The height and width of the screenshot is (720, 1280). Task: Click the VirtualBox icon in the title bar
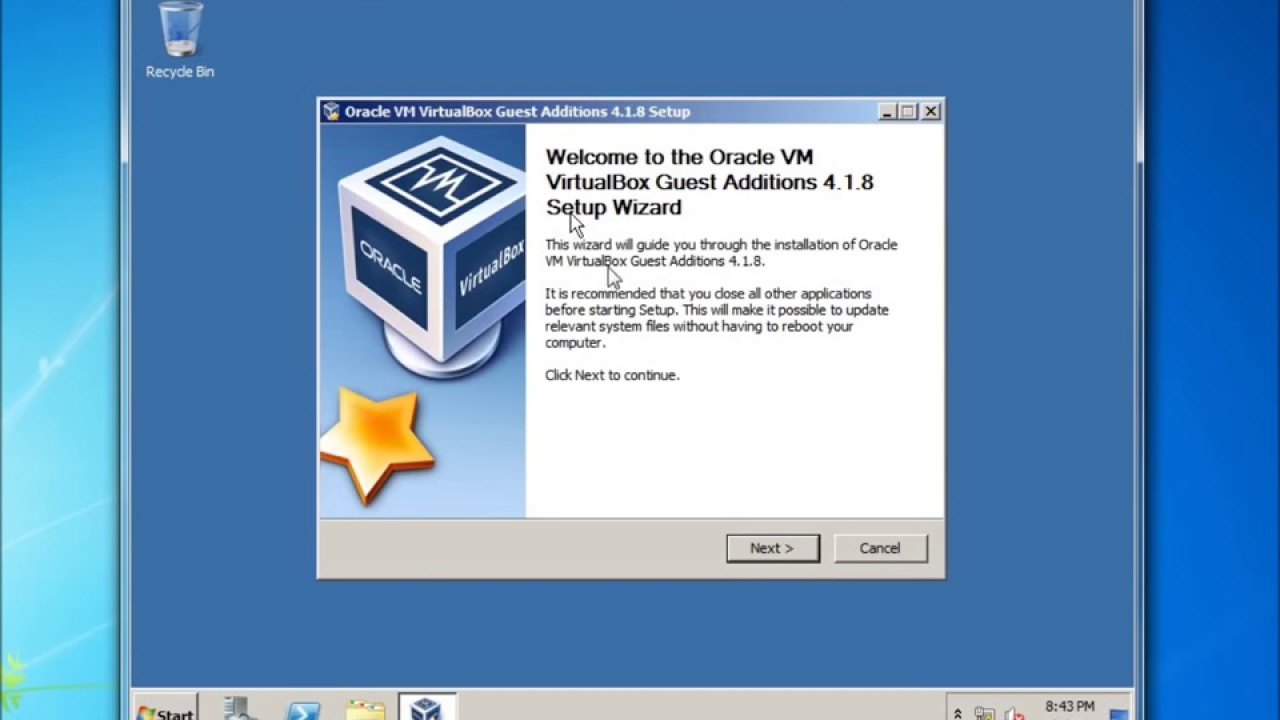point(332,111)
